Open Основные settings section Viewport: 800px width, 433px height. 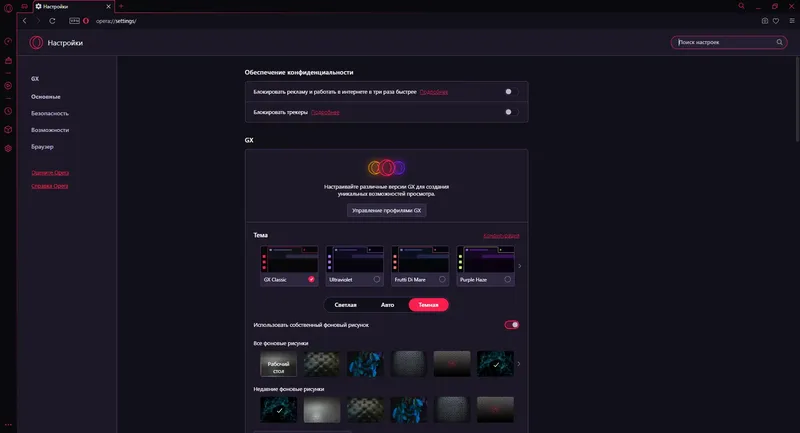[45, 96]
